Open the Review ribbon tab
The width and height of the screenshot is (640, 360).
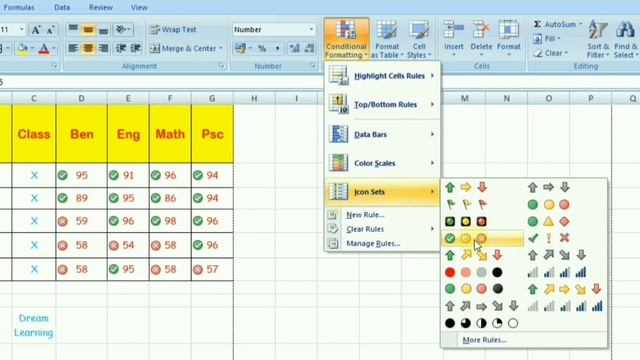pos(101,7)
